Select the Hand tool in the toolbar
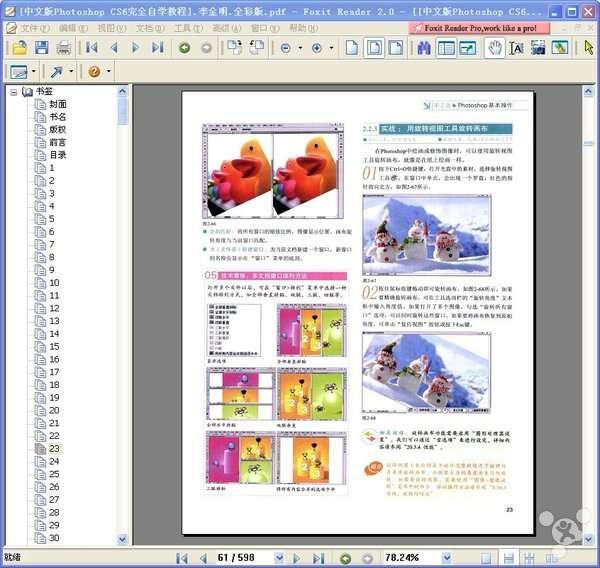Image resolution: width=600 pixels, height=568 pixels. coord(494,47)
